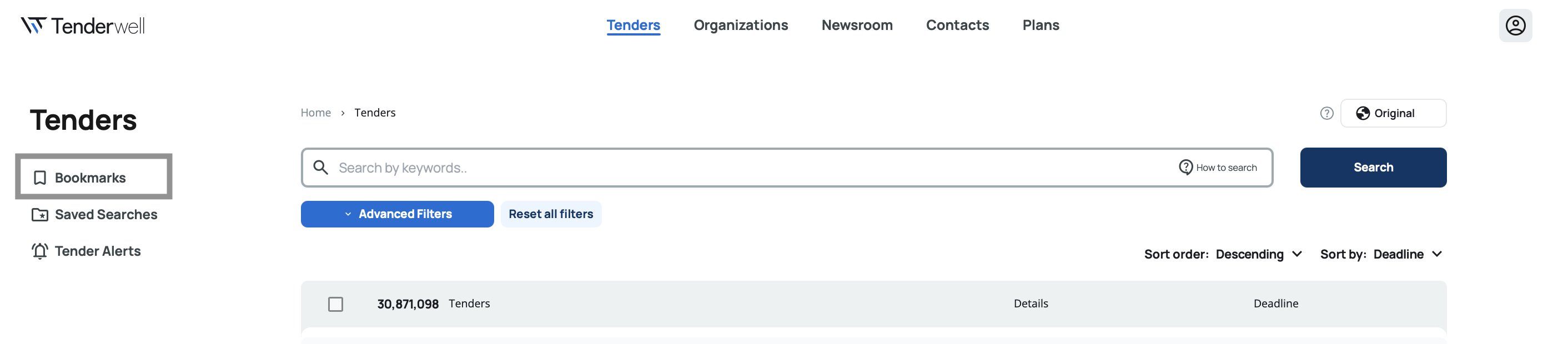Open the Sort order Descending dropdown
This screenshot has width=1568, height=344.
point(1258,254)
